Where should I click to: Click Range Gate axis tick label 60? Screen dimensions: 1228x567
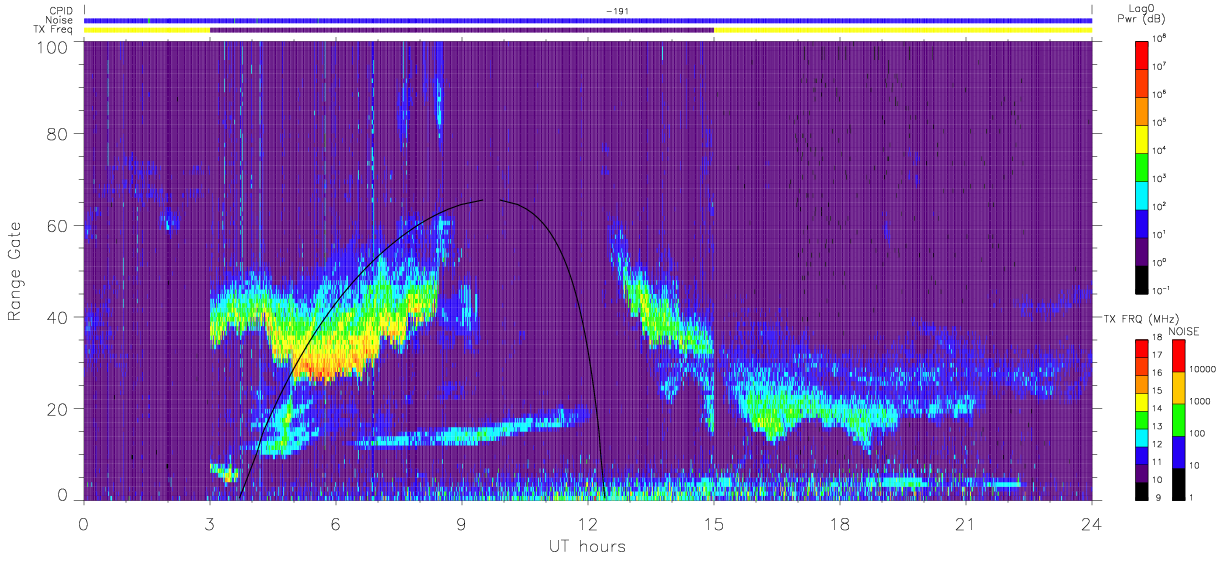pyautogui.click(x=57, y=226)
